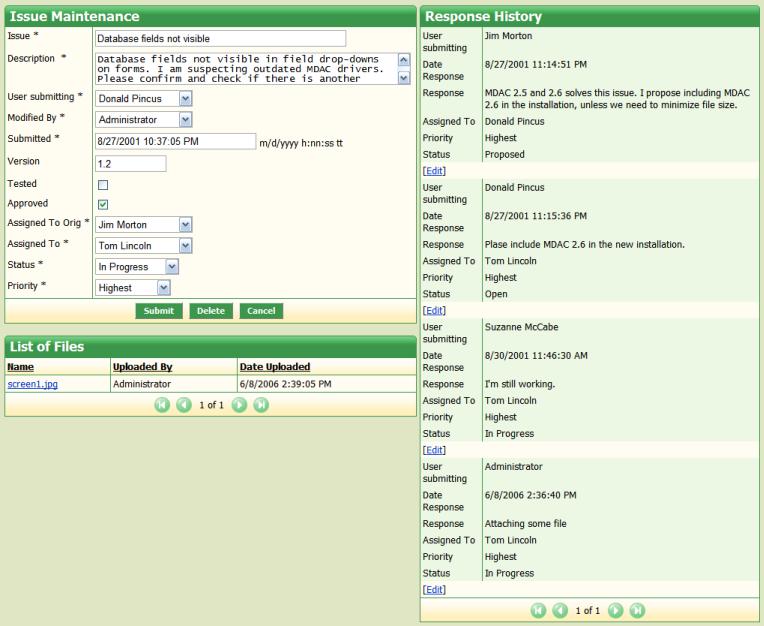
Task: Go to previous page in List of Files
Action: [183, 405]
